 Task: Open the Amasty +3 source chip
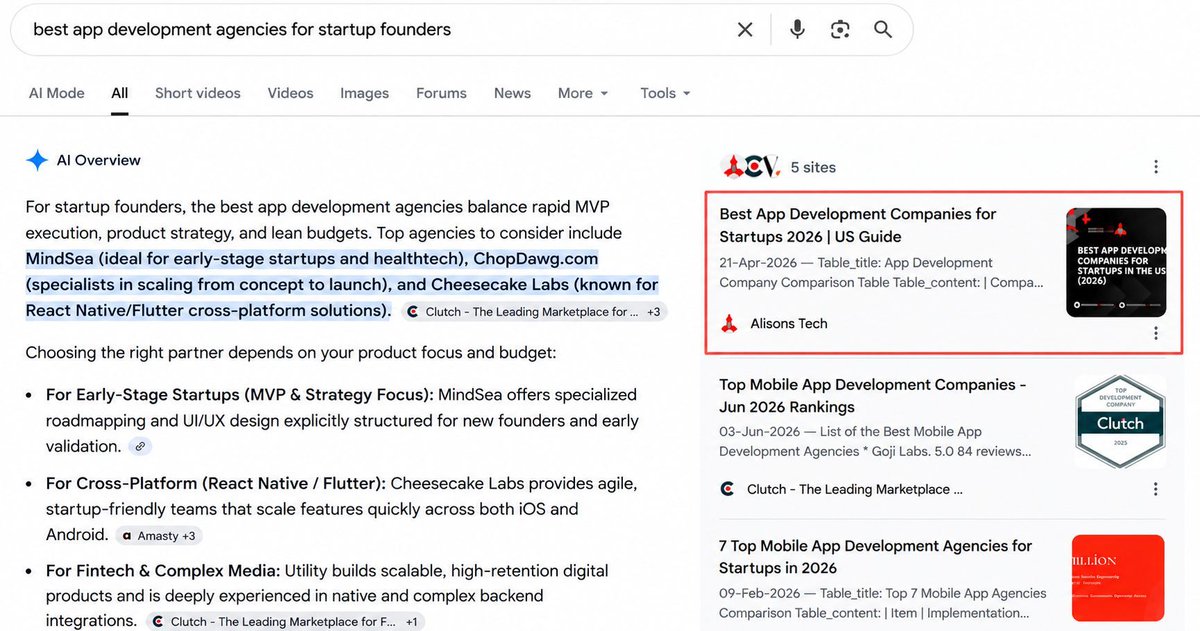[x=160, y=536]
